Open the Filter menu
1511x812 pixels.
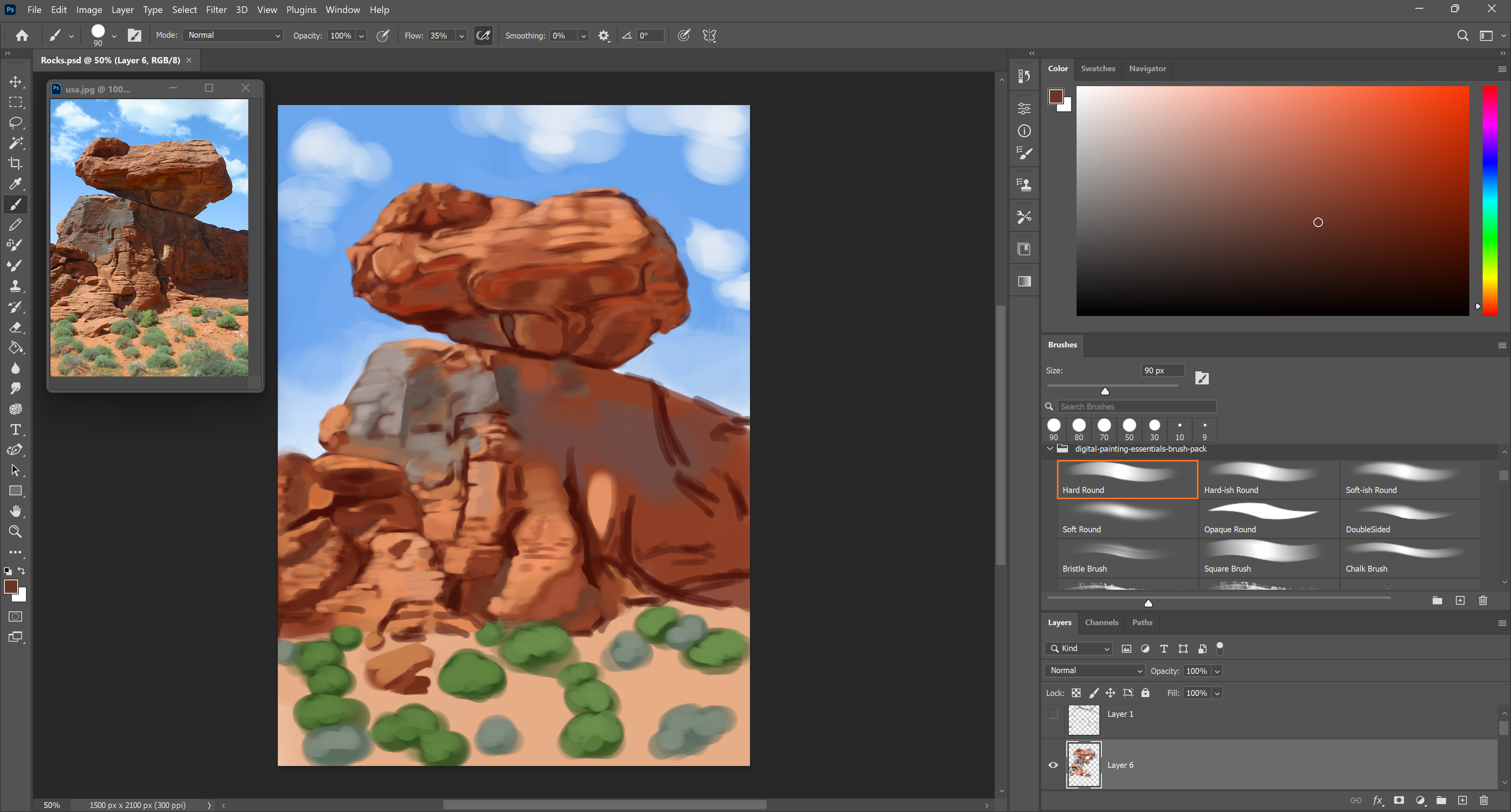(216, 9)
